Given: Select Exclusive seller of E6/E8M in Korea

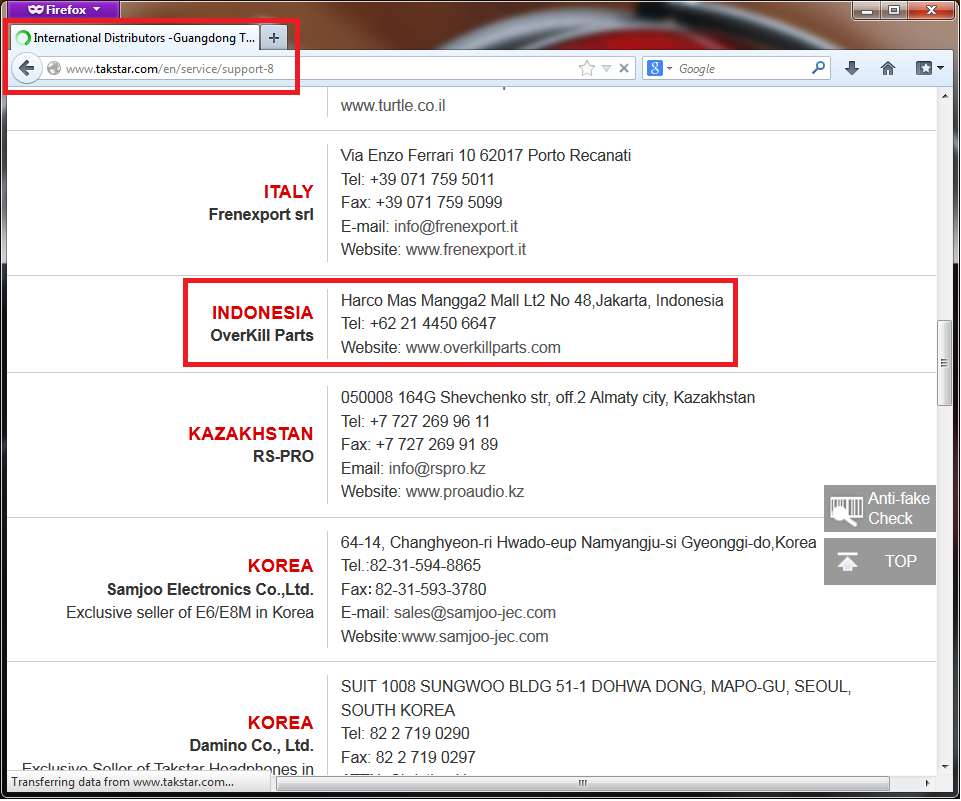Looking at the screenshot, I should click(x=190, y=612).
